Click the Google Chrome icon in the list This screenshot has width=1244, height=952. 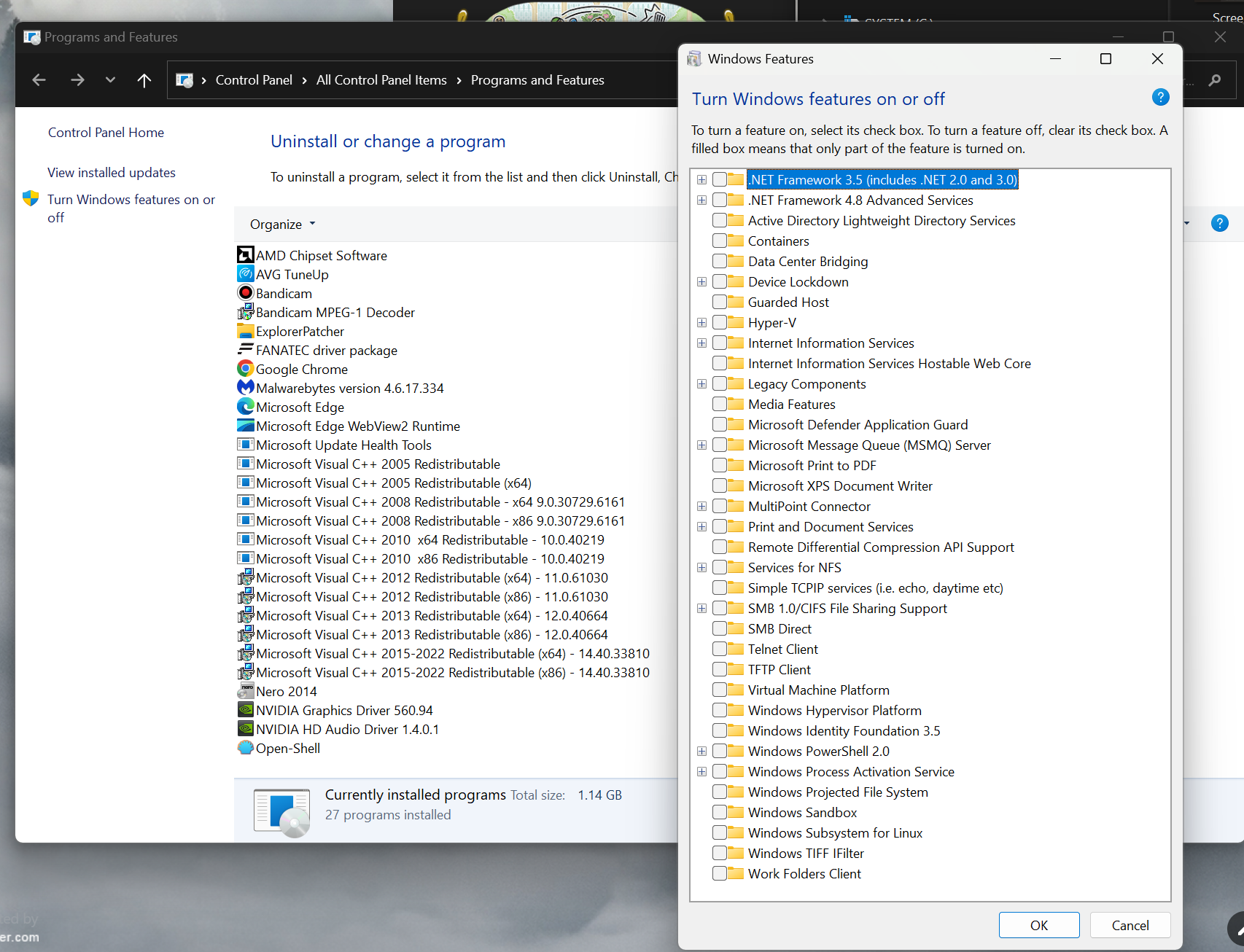pyautogui.click(x=246, y=369)
